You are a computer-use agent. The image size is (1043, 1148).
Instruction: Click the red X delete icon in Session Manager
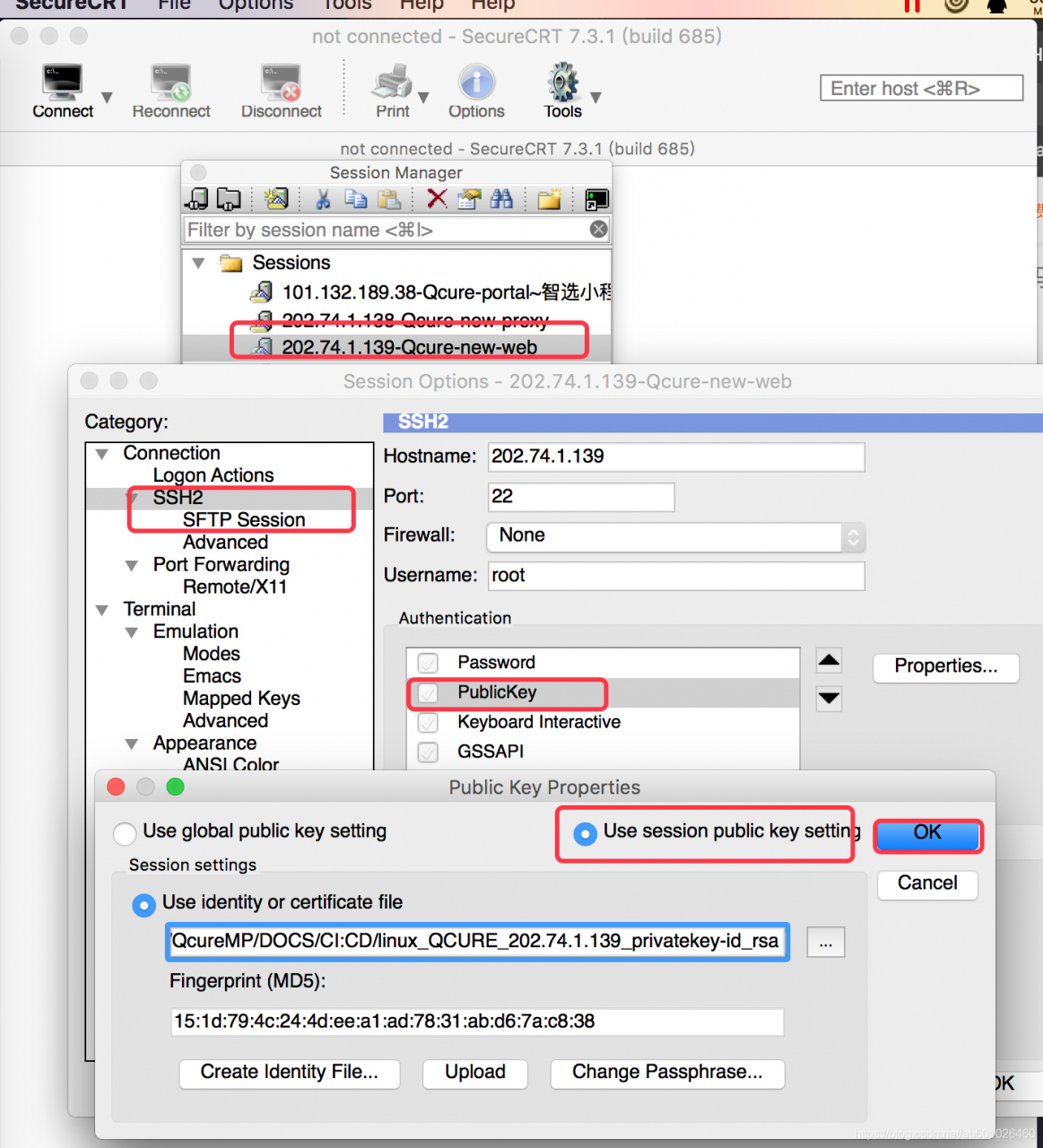(437, 199)
